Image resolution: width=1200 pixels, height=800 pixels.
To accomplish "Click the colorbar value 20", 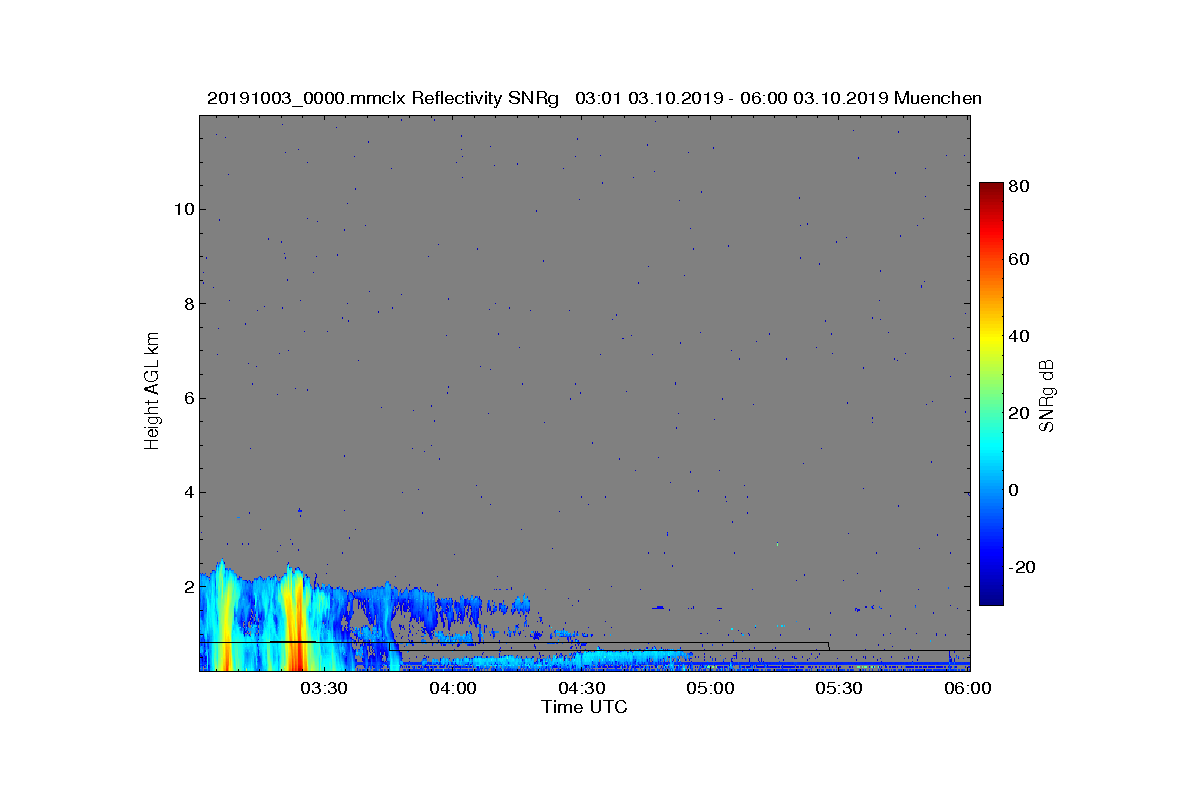I will [x=1020, y=413].
